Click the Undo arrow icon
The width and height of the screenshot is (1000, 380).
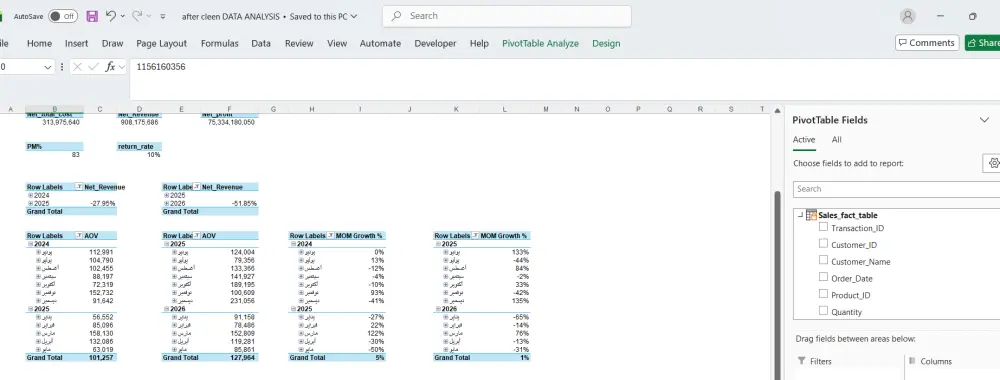click(x=111, y=16)
